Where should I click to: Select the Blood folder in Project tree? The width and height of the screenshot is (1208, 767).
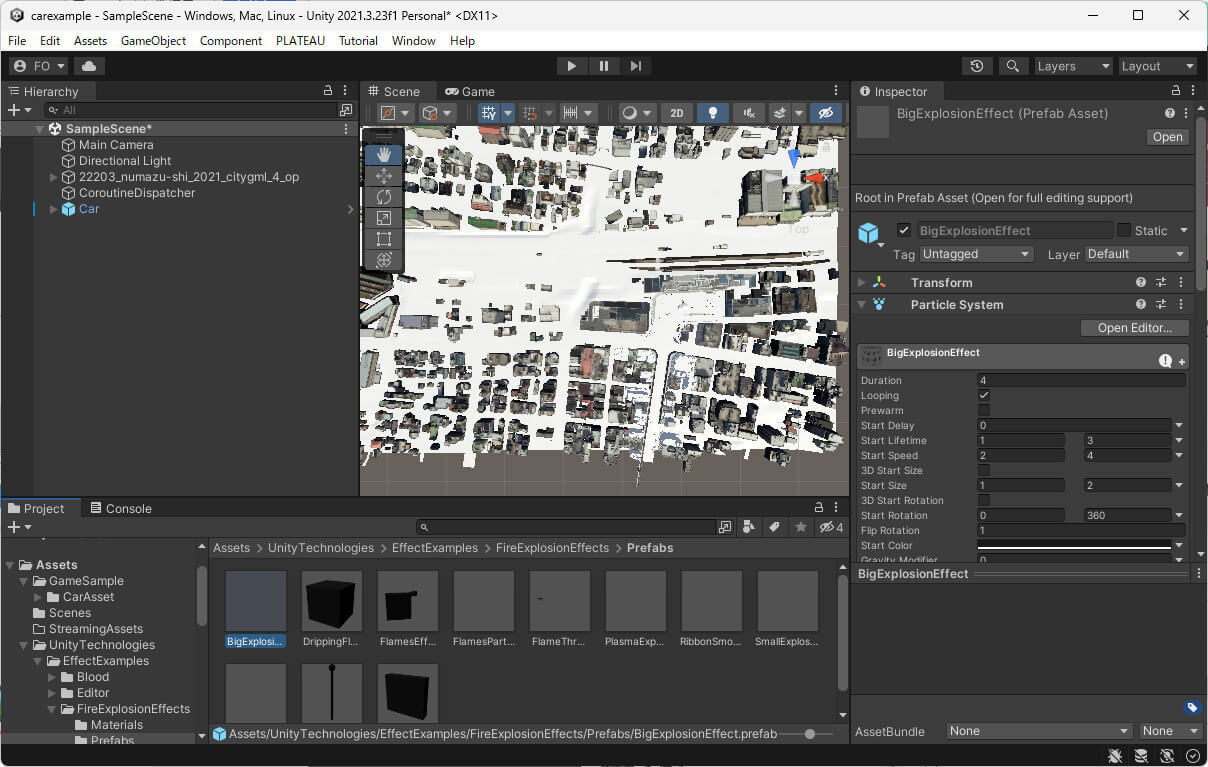(x=93, y=677)
